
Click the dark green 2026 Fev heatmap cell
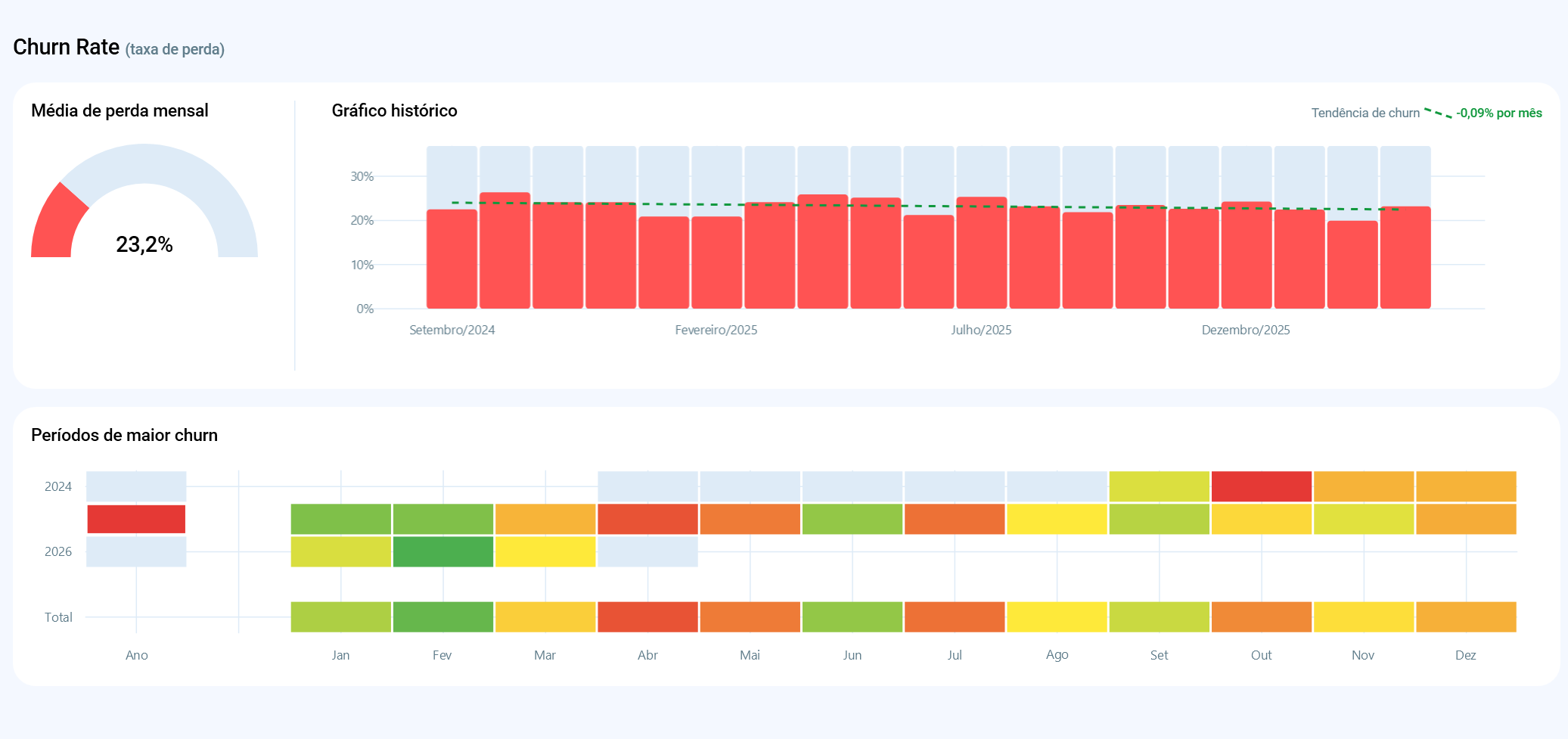tap(442, 551)
